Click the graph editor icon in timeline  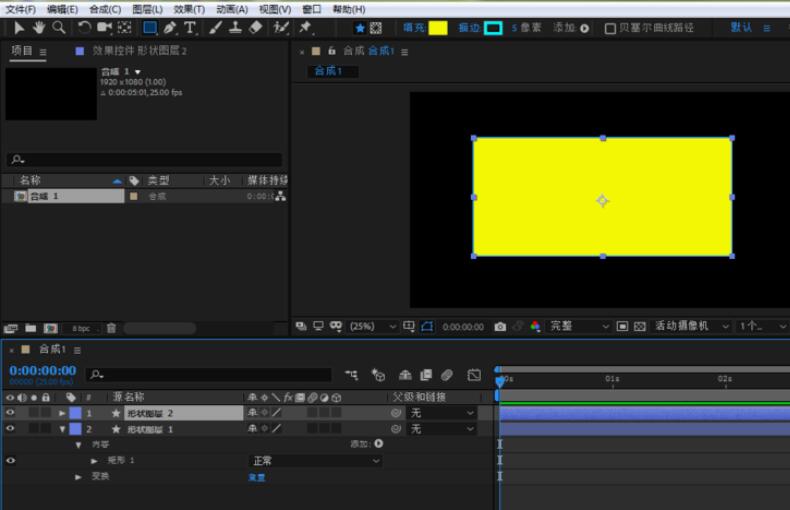pos(474,375)
